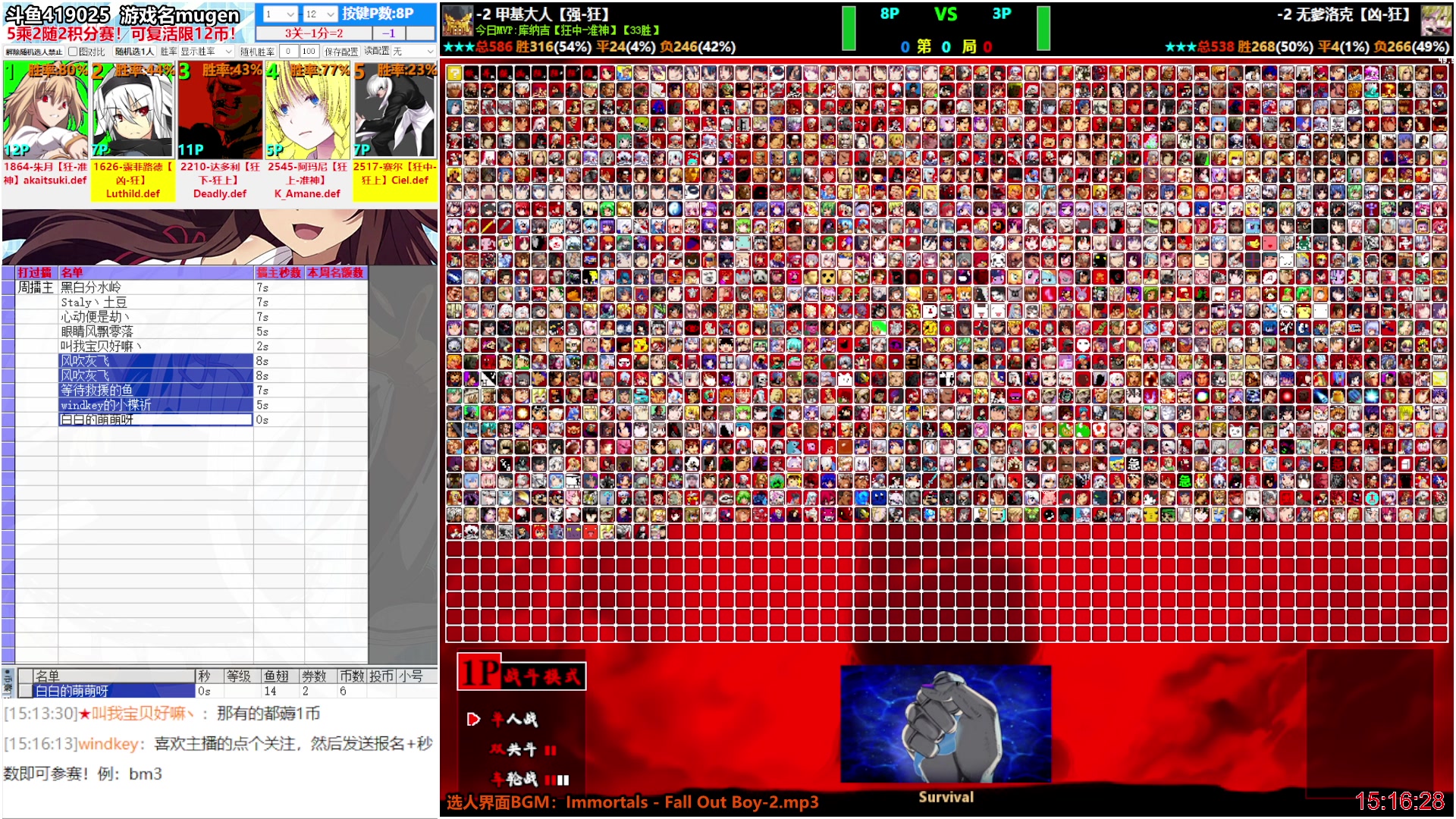Select the akaitsuki.def character portrait (12P)
This screenshot has height=819, width=1456.
coord(45,111)
